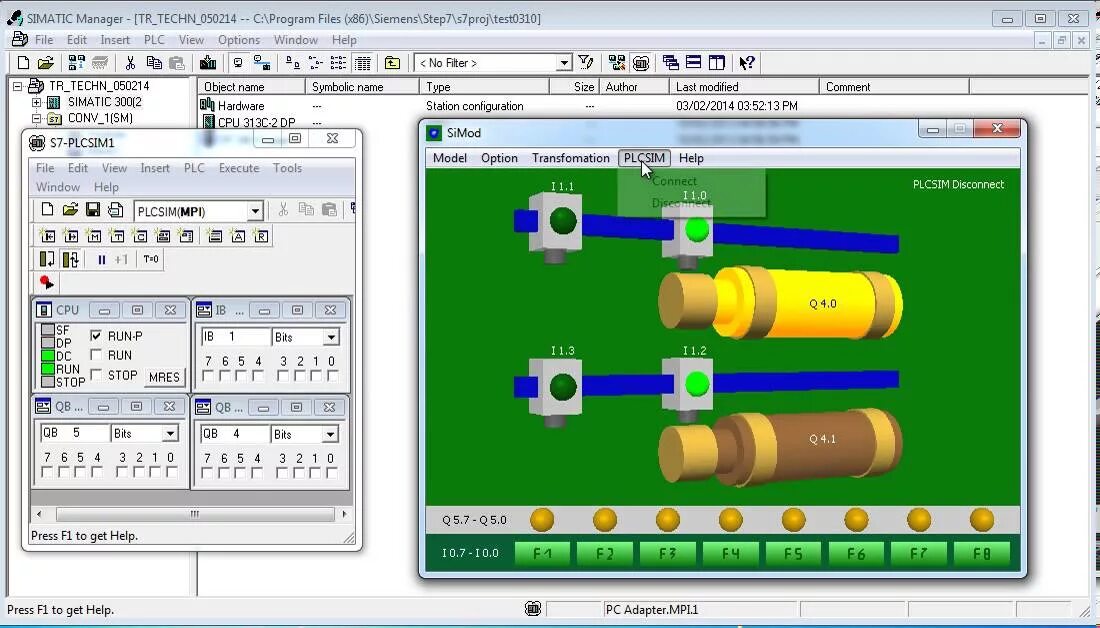This screenshot has height=628, width=1100.
Task: Collapse CONV_1(SM) tree node
Action: pyautogui.click(x=36, y=119)
